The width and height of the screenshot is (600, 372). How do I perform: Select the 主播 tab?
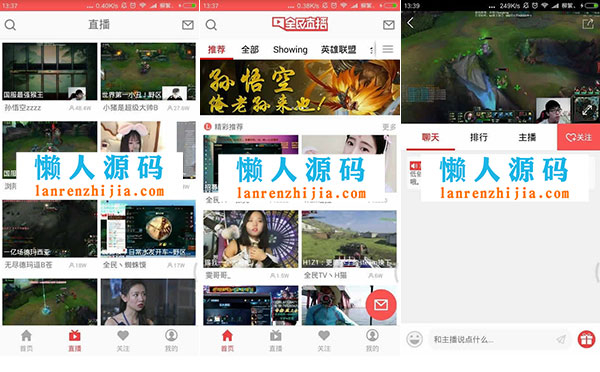click(527, 137)
